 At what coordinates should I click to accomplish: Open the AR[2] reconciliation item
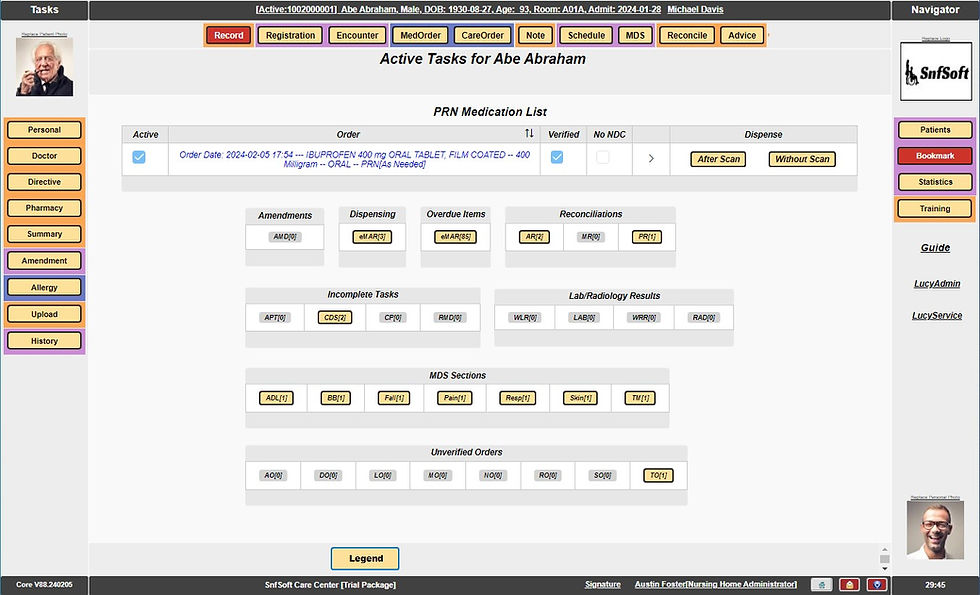click(534, 237)
